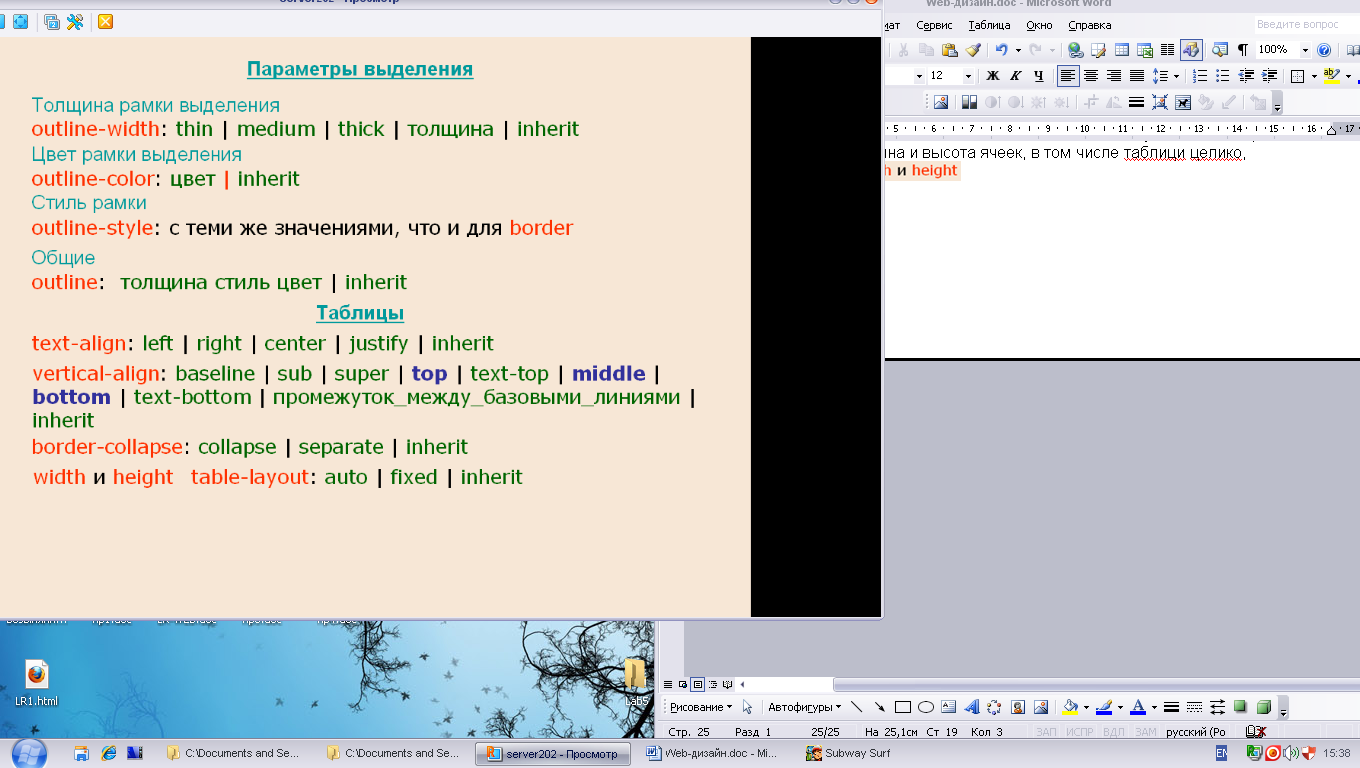
Task: Insert a Text Box from Drawing toolbar
Action: (949, 707)
